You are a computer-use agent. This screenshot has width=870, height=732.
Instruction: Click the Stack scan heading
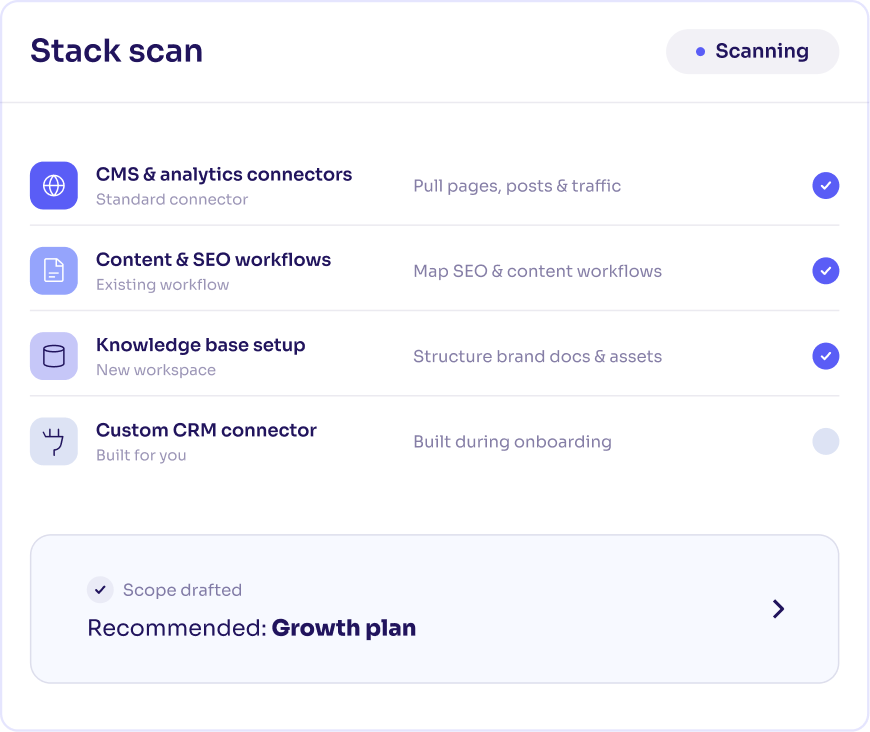tap(117, 51)
